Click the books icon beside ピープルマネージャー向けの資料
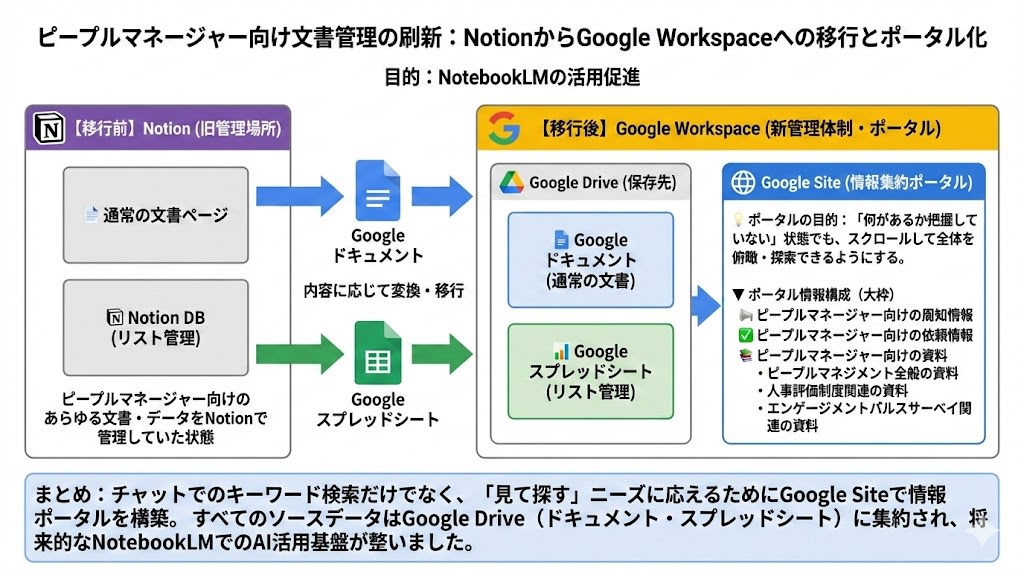 click(x=746, y=355)
